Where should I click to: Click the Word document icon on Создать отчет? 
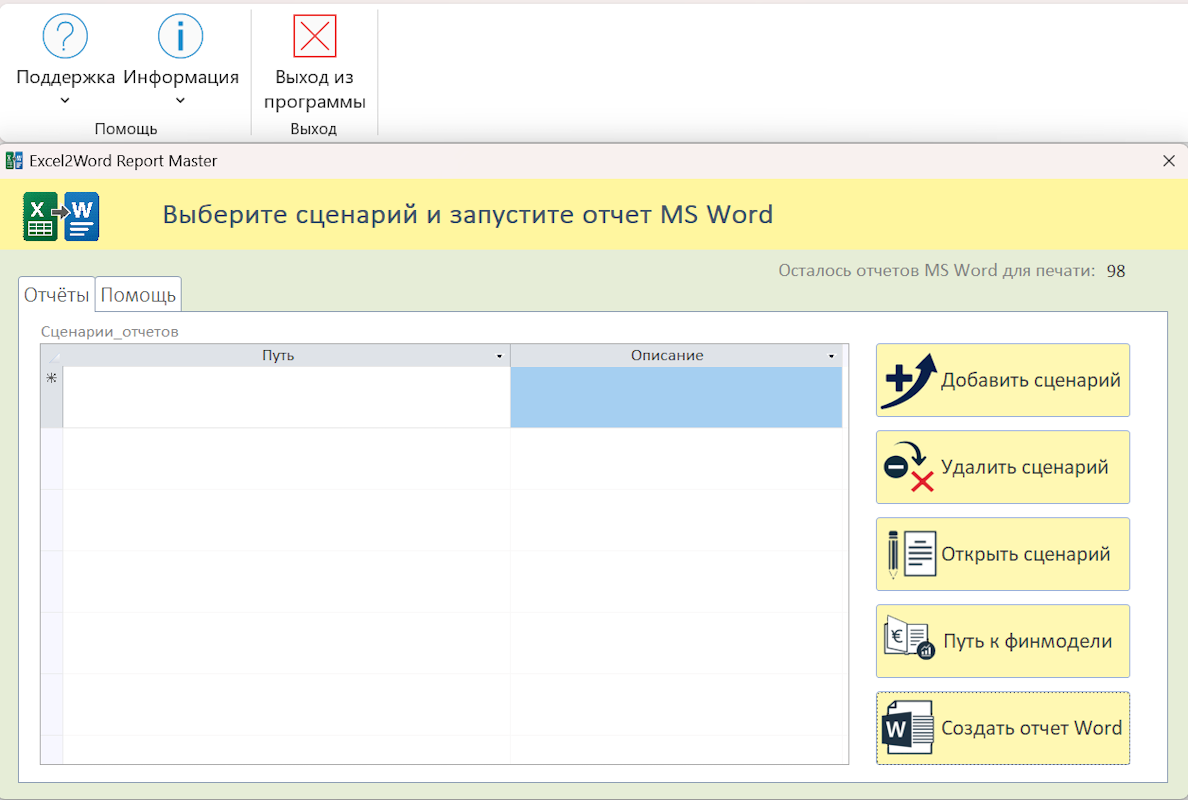click(908, 727)
